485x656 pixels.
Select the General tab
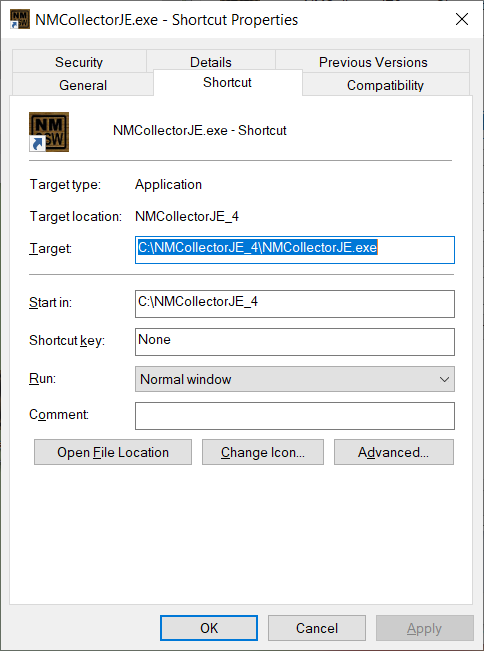coord(83,85)
